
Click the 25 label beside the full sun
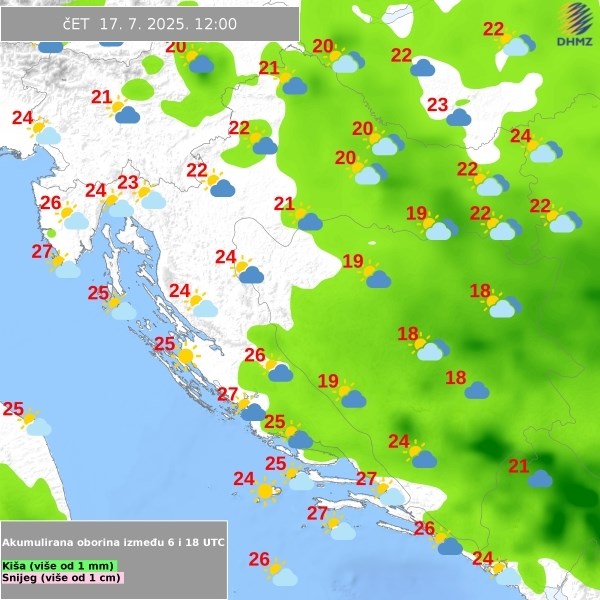point(164,344)
